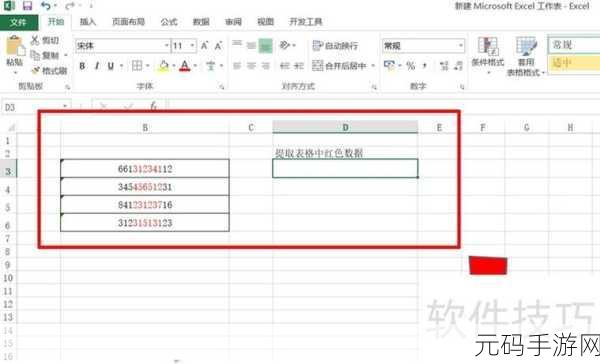
Task: Open Format as Table gallery
Action: pyautogui.click(x=526, y=56)
